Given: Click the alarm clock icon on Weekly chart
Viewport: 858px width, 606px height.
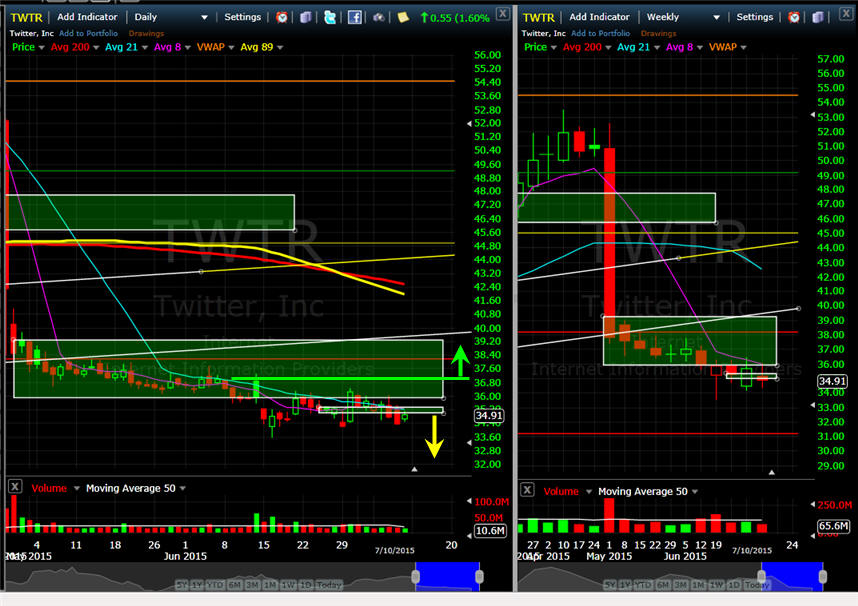Looking at the screenshot, I should coord(794,17).
